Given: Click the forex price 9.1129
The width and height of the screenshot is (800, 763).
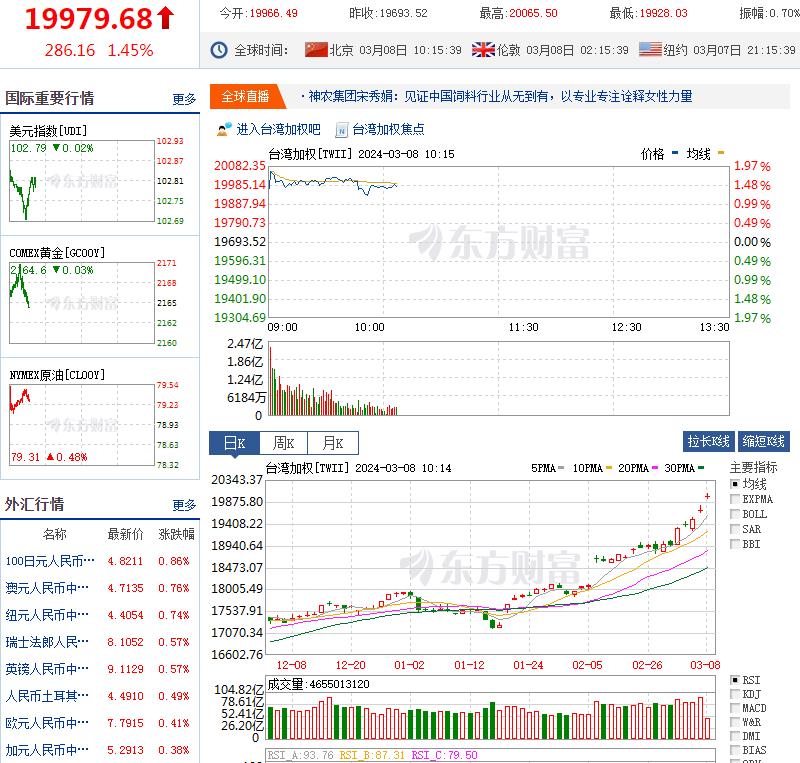Looking at the screenshot, I should [125, 669].
